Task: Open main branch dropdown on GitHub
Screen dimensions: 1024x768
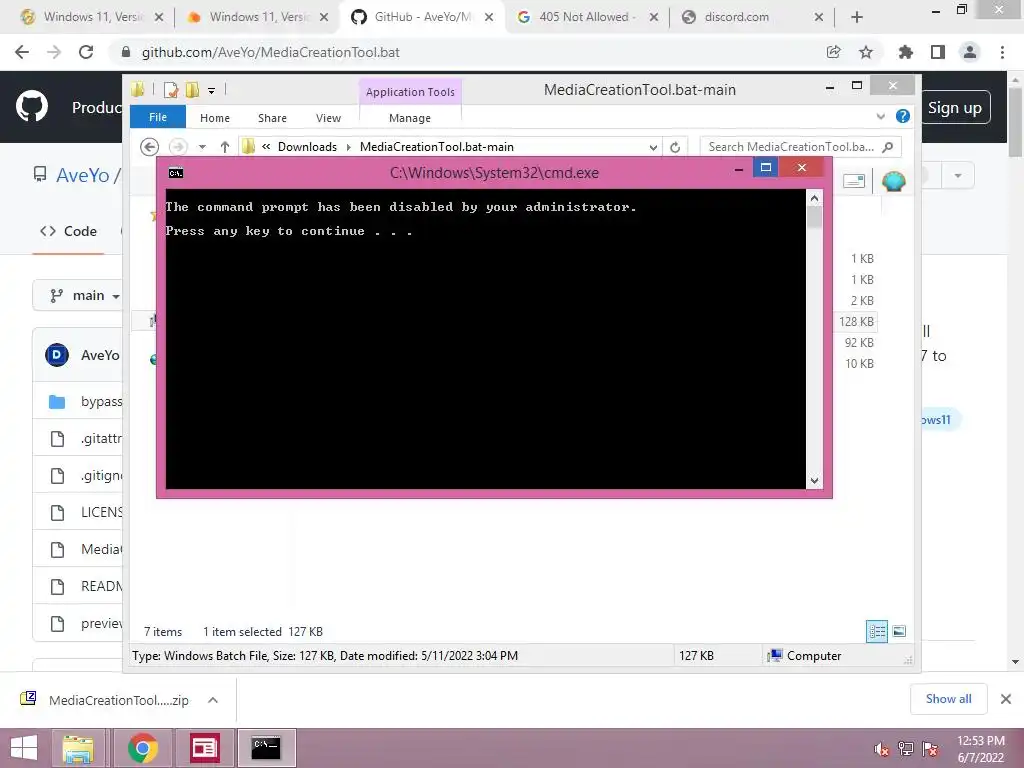Action: (84, 296)
